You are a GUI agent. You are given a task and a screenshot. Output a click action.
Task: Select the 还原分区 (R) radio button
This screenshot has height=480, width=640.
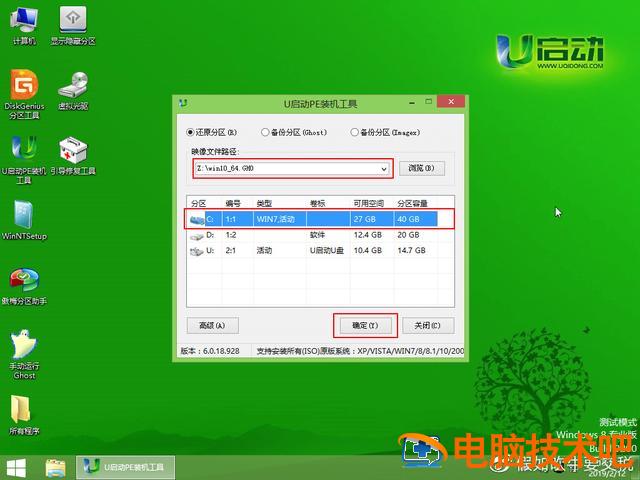point(211,132)
